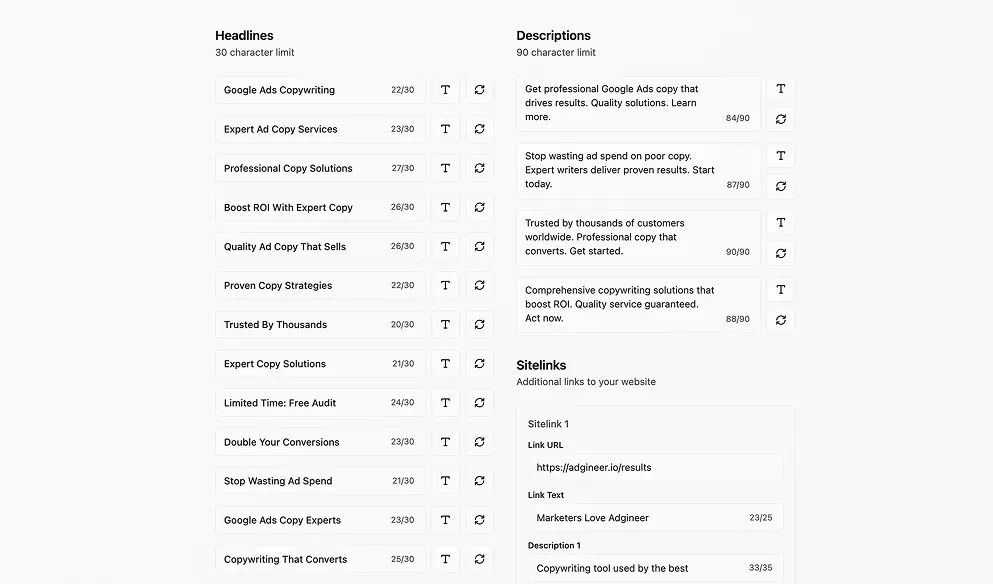The height and width of the screenshot is (584, 993).
Task: Click the T icon next to Trusted By Thousands
Action: tap(445, 325)
